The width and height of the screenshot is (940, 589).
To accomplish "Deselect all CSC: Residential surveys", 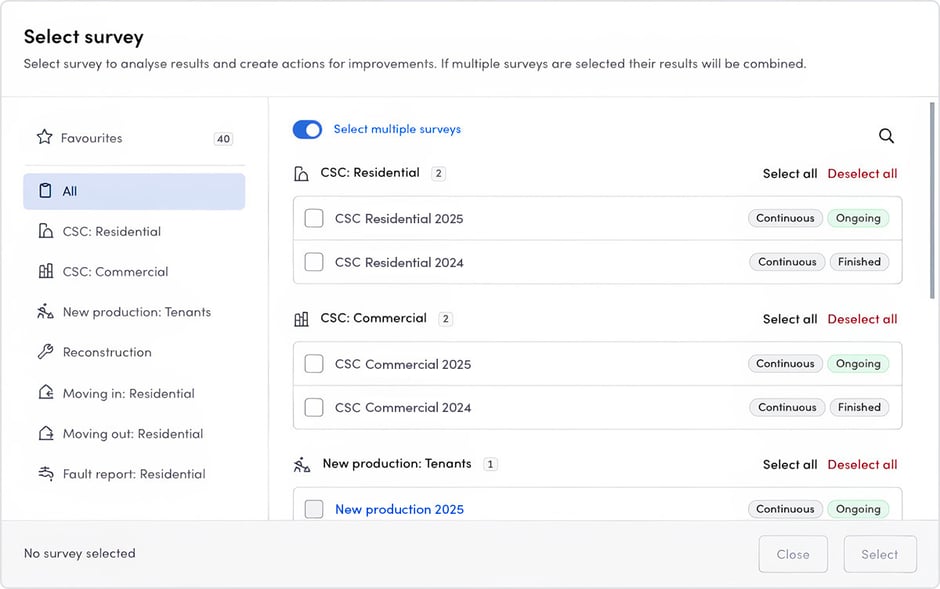I will pyautogui.click(x=862, y=174).
